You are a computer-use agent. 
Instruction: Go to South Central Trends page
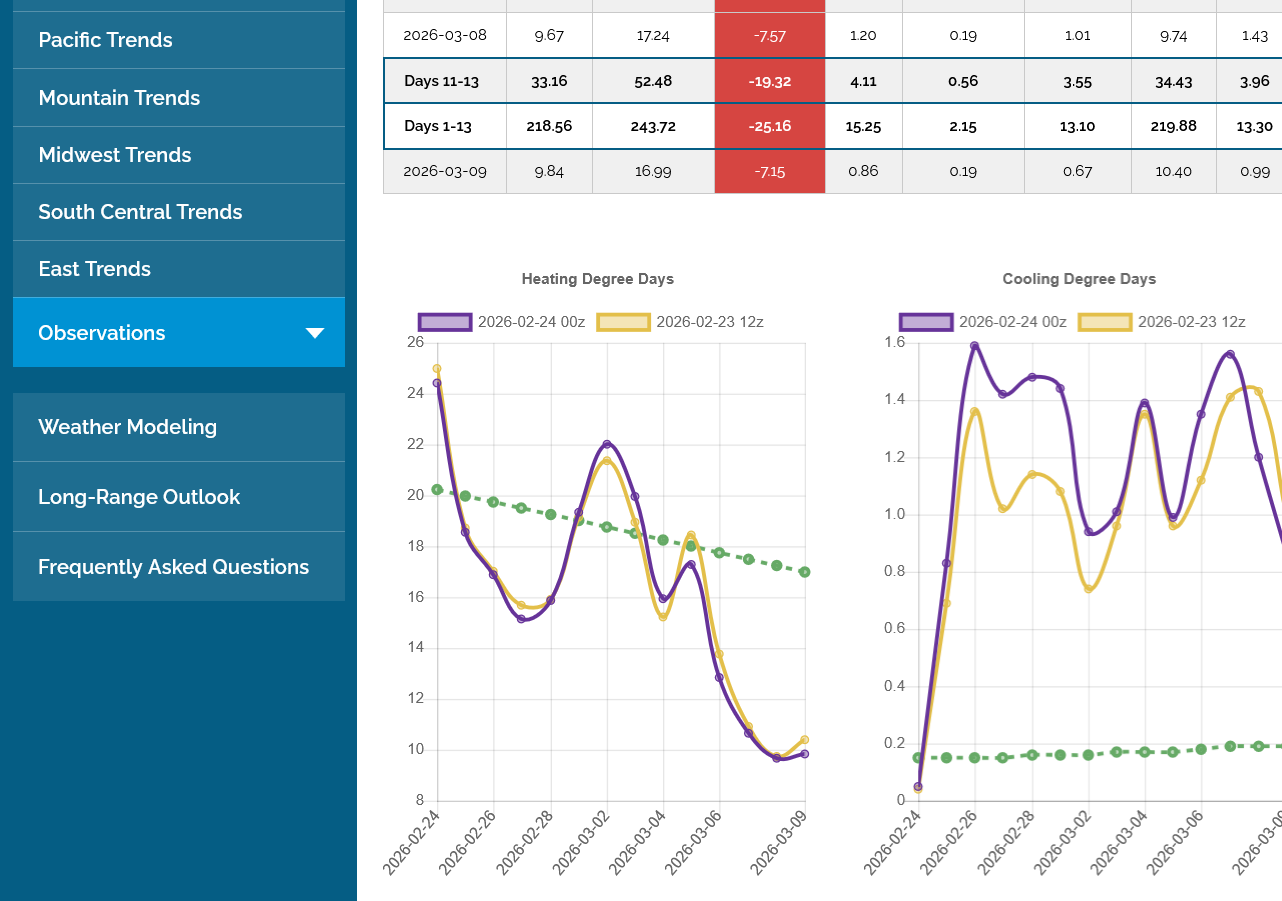click(x=140, y=212)
